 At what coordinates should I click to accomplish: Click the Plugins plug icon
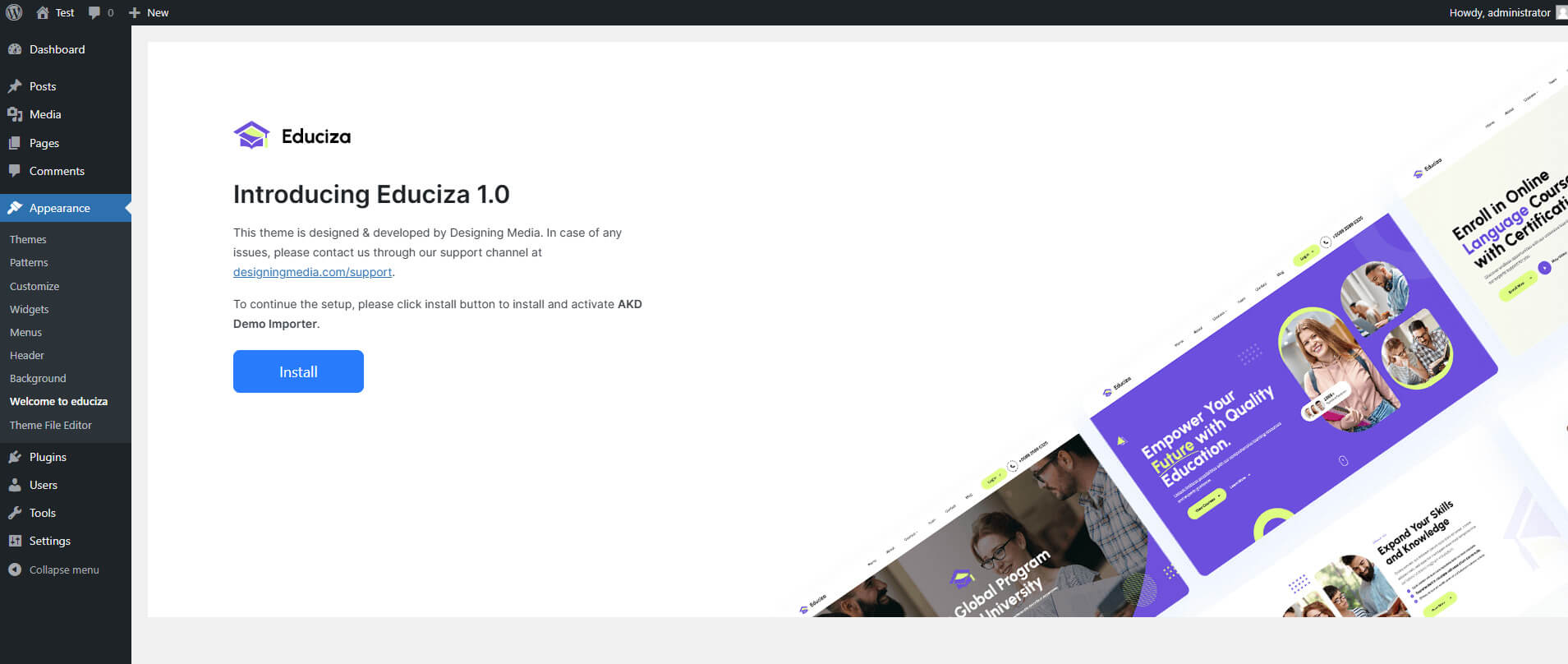[x=15, y=457]
